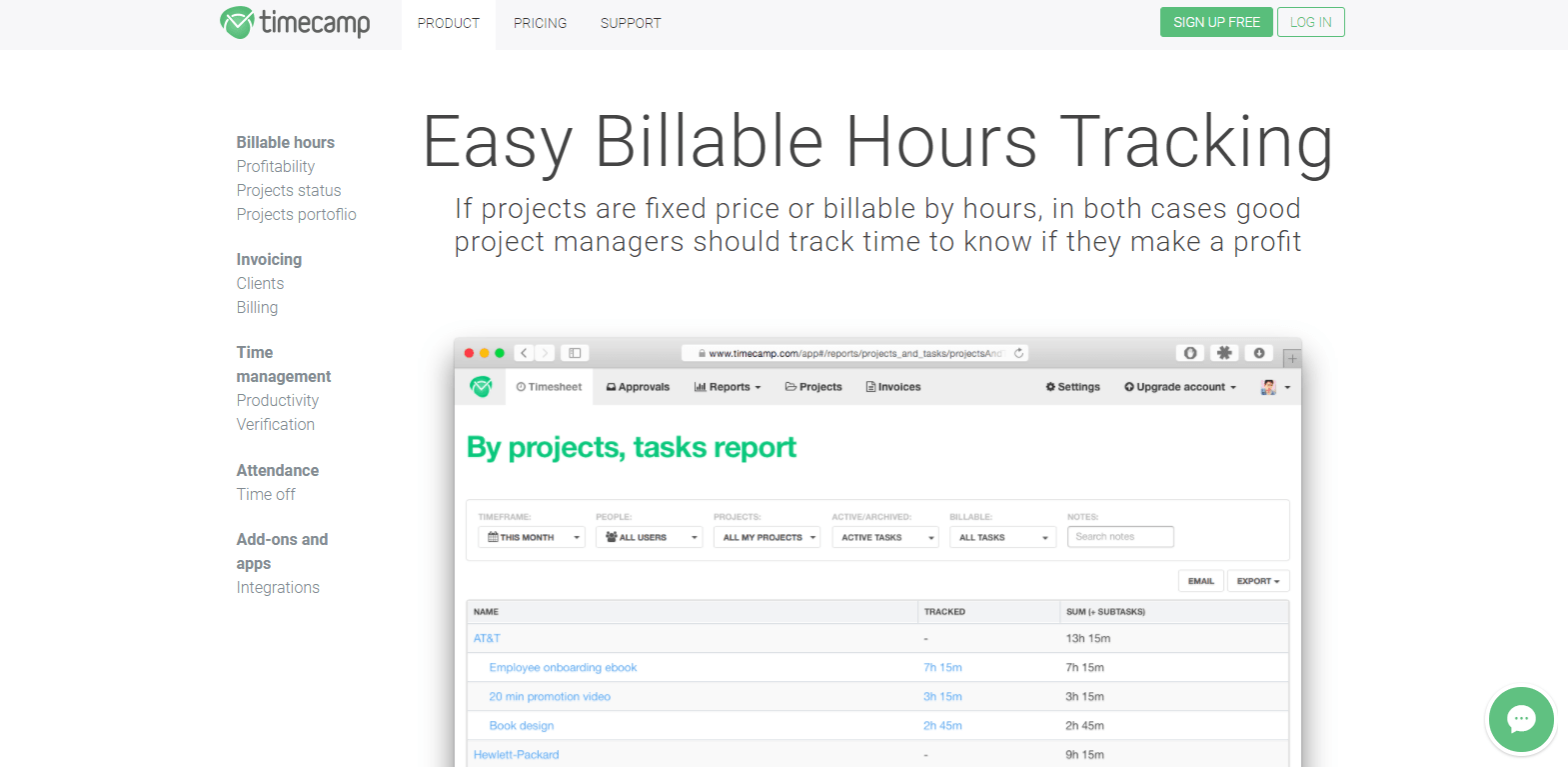Expand the EXPORT dropdown button
The height and width of the screenshot is (767, 1568).
tap(1258, 581)
